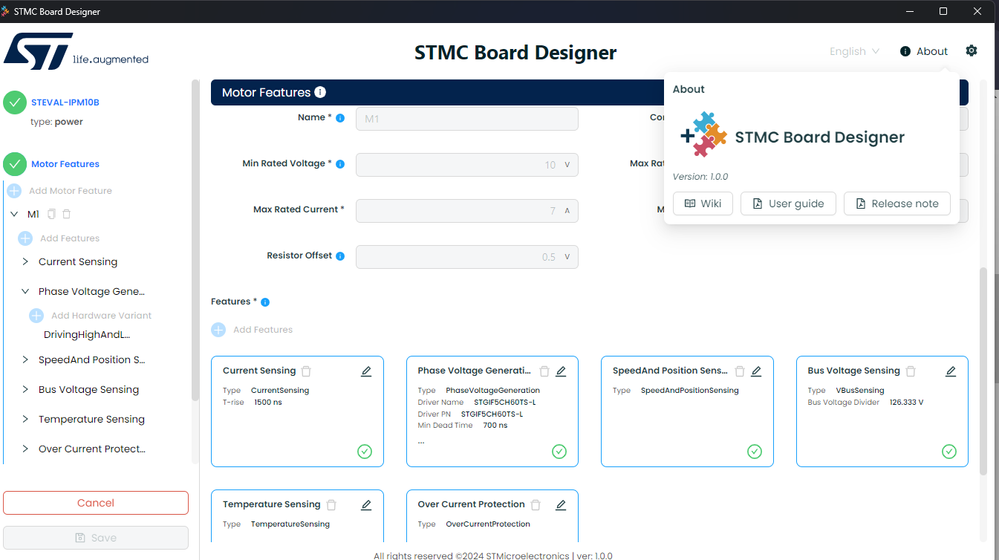
Task: Open the Min Rated Voltage dropdown
Action: click(467, 164)
